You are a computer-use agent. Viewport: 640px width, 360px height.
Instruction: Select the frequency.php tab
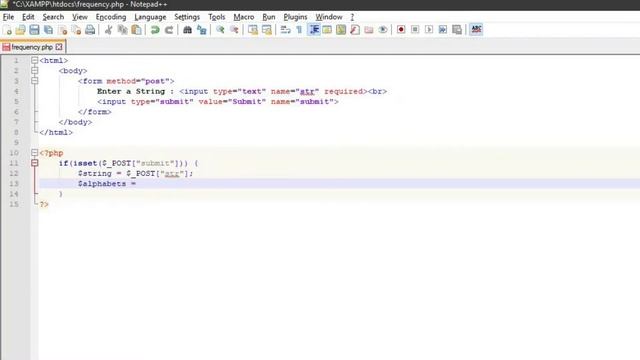(32, 47)
